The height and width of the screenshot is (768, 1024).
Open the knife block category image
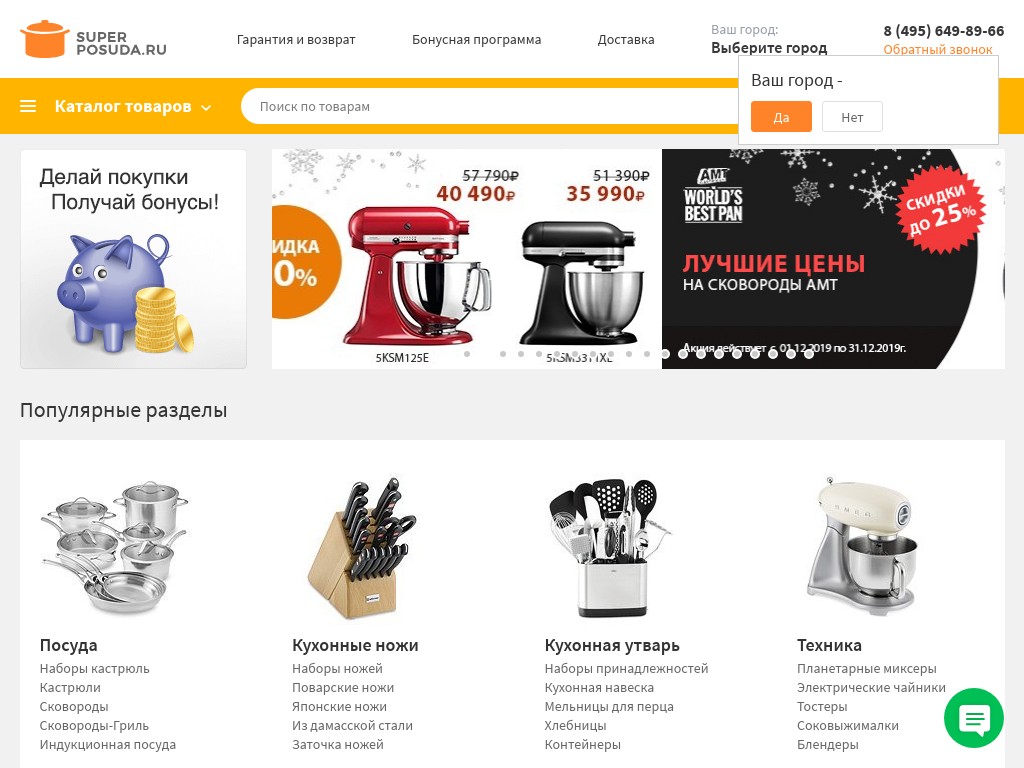363,547
